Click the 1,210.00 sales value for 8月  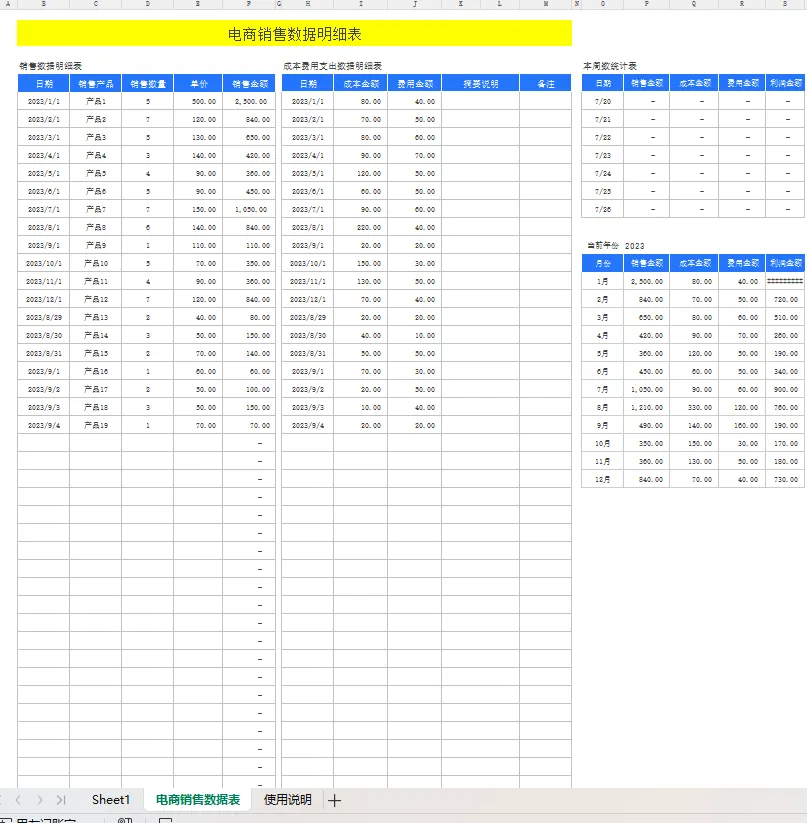(646, 408)
